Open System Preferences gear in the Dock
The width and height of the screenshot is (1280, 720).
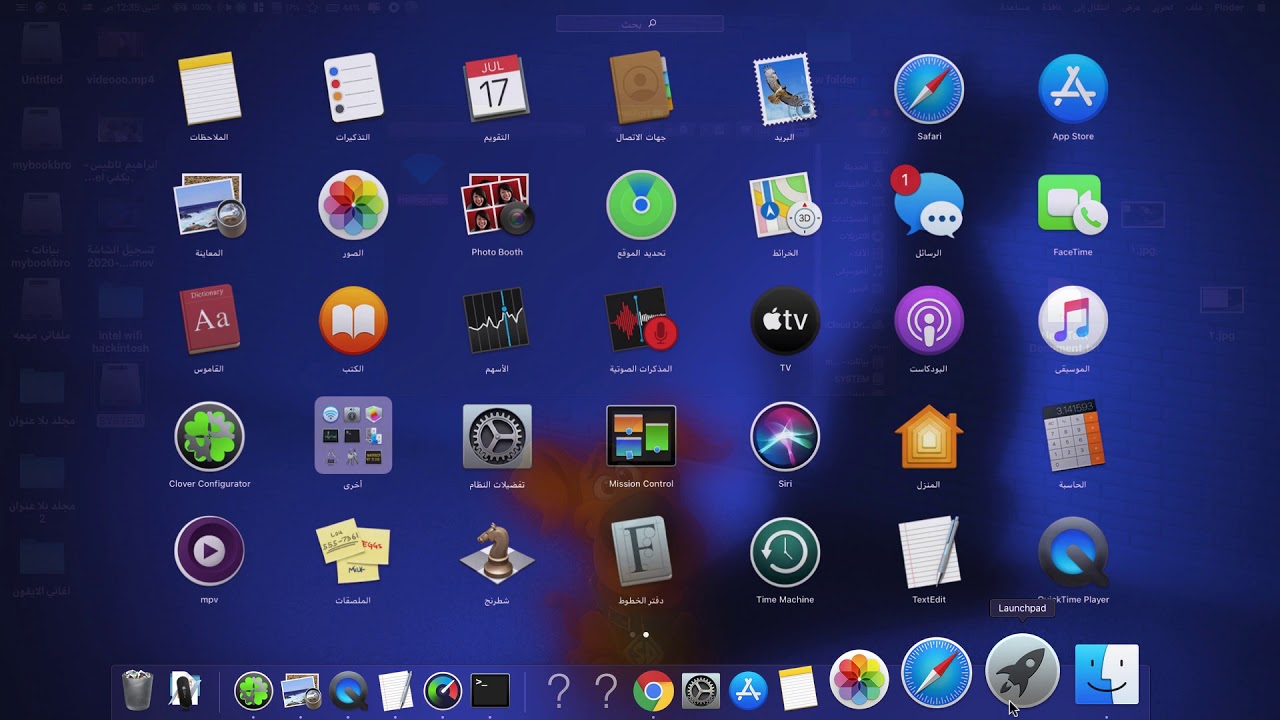700,690
